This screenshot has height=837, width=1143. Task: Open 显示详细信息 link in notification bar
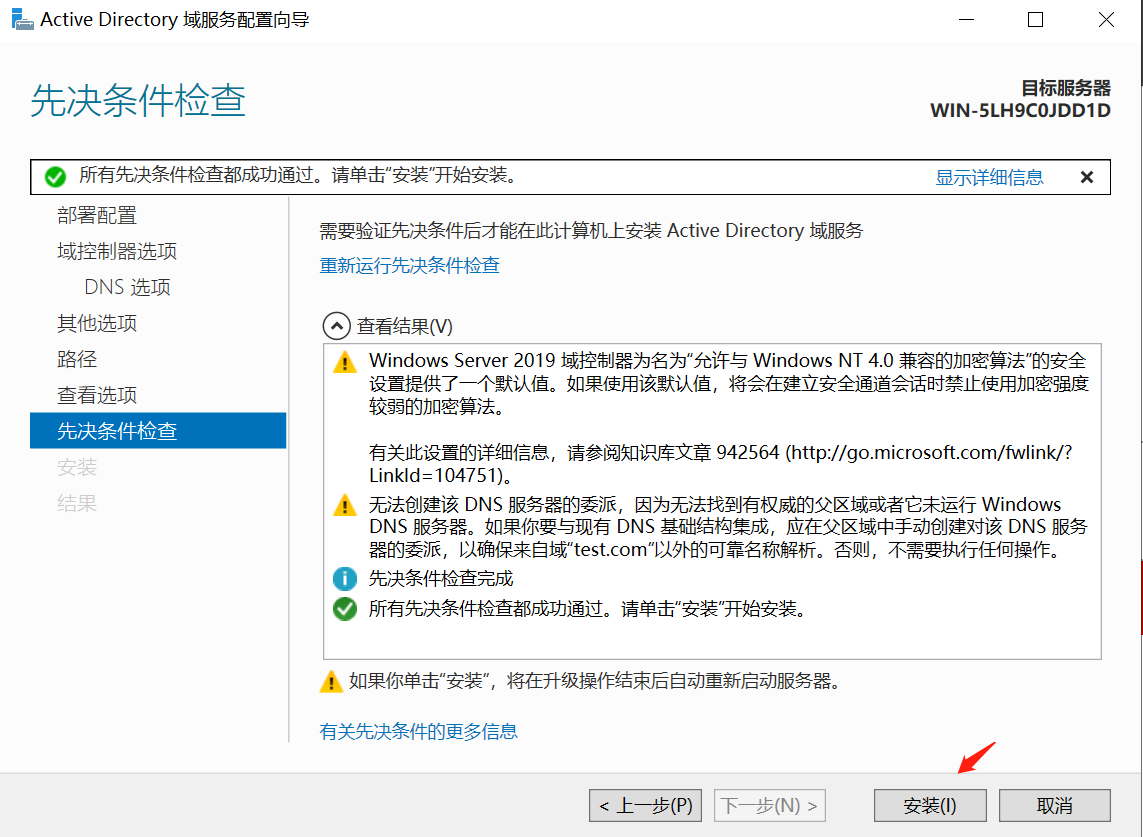[989, 177]
